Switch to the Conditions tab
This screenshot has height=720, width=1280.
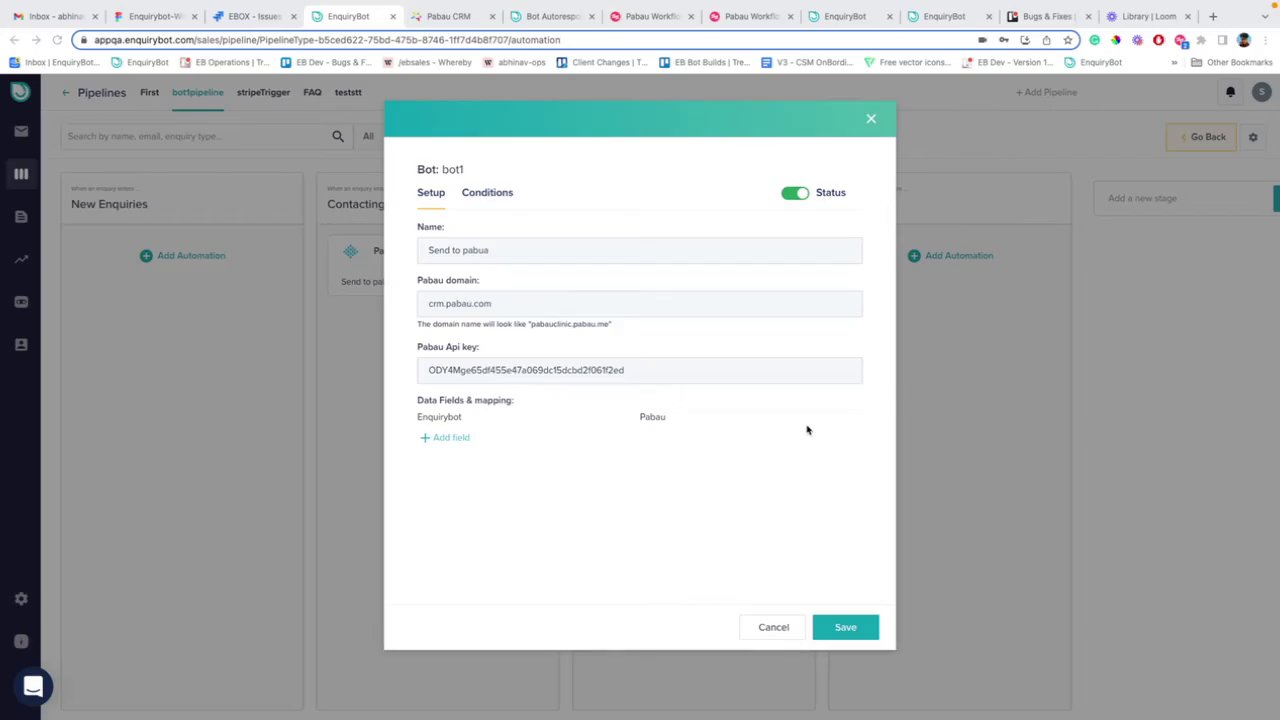click(x=487, y=192)
